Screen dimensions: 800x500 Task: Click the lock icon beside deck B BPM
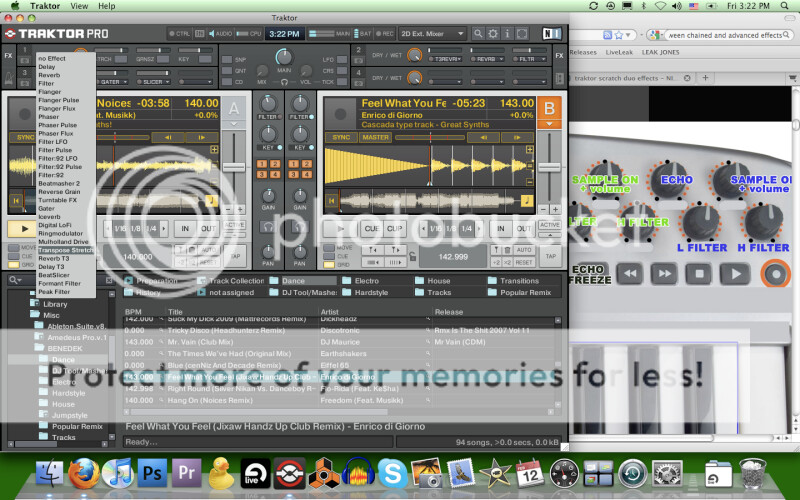coord(413,256)
